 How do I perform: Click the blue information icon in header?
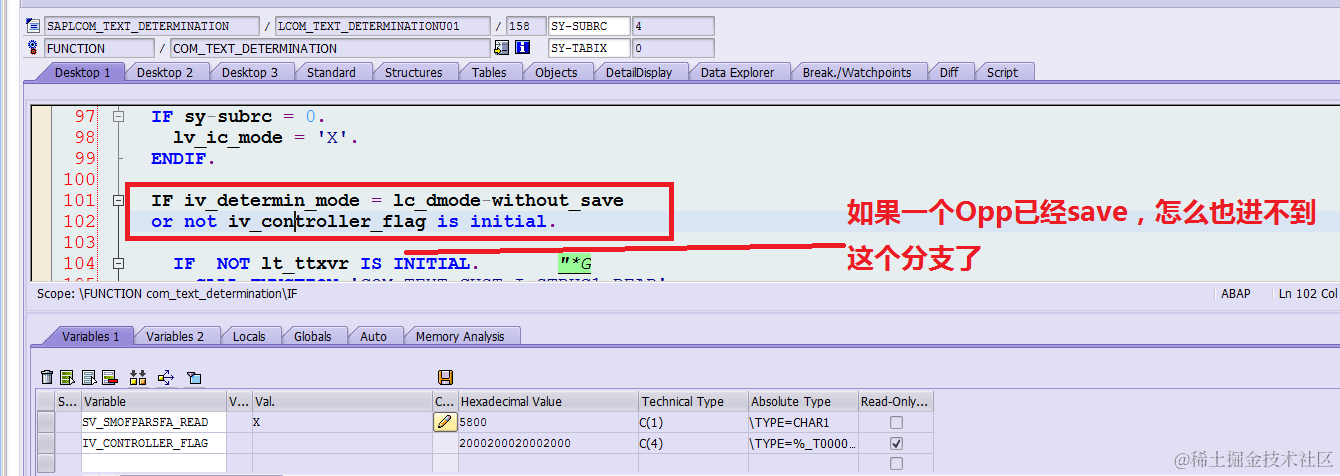pos(522,48)
